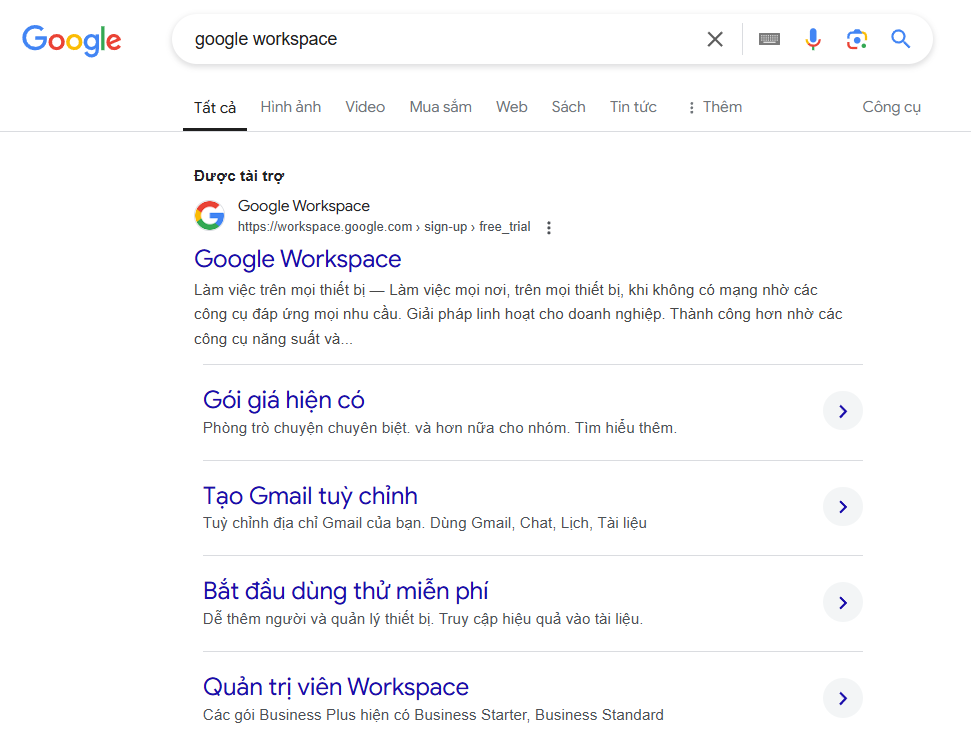Click the Google Workspace favicon

210,215
